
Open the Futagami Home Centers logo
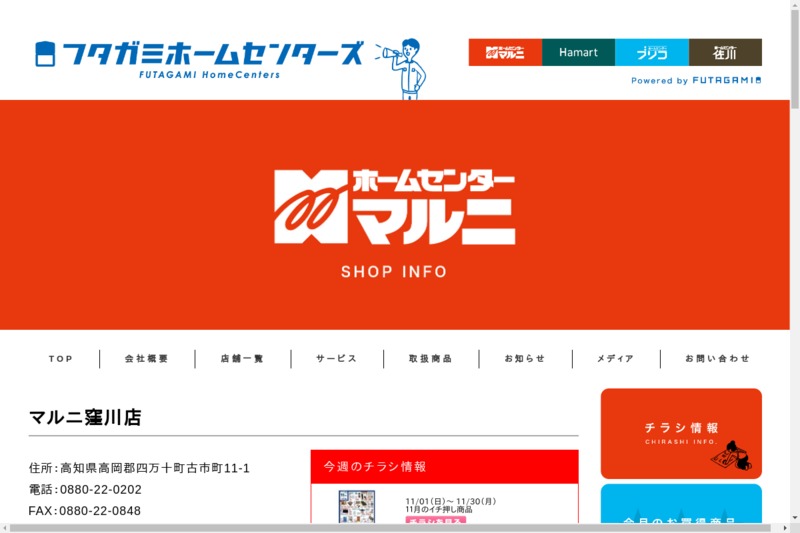point(199,59)
